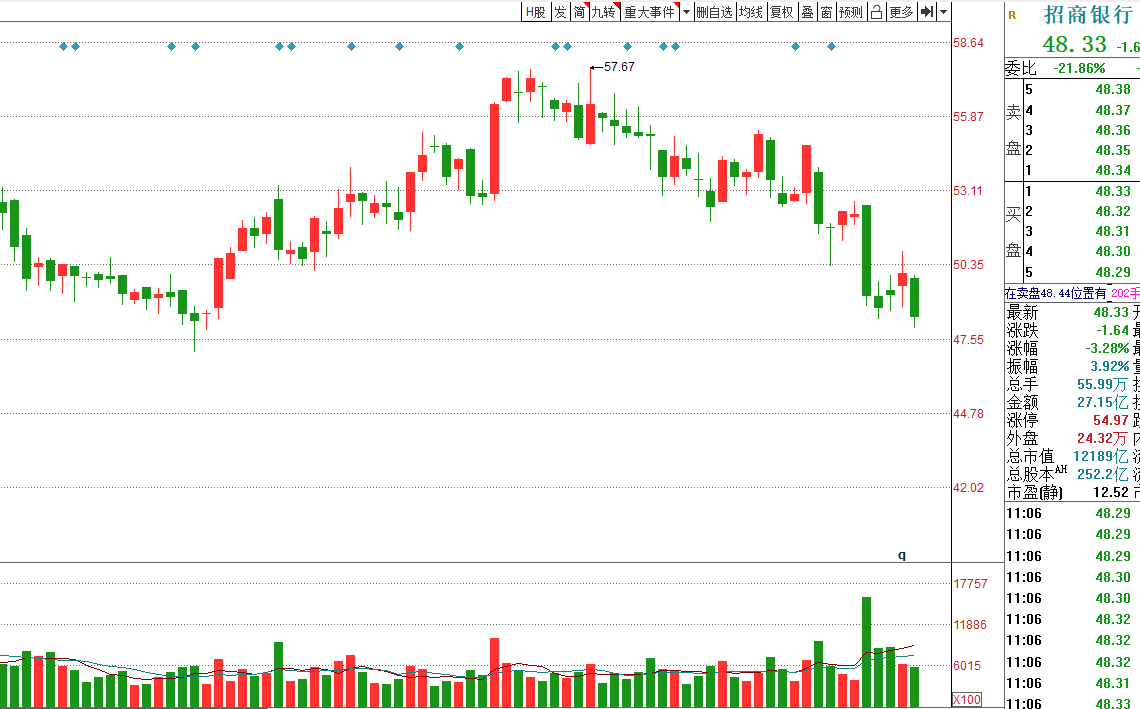Open the dropdown arrow at the toolbar's right end
This screenshot has height=709, width=1140.
click(x=943, y=12)
